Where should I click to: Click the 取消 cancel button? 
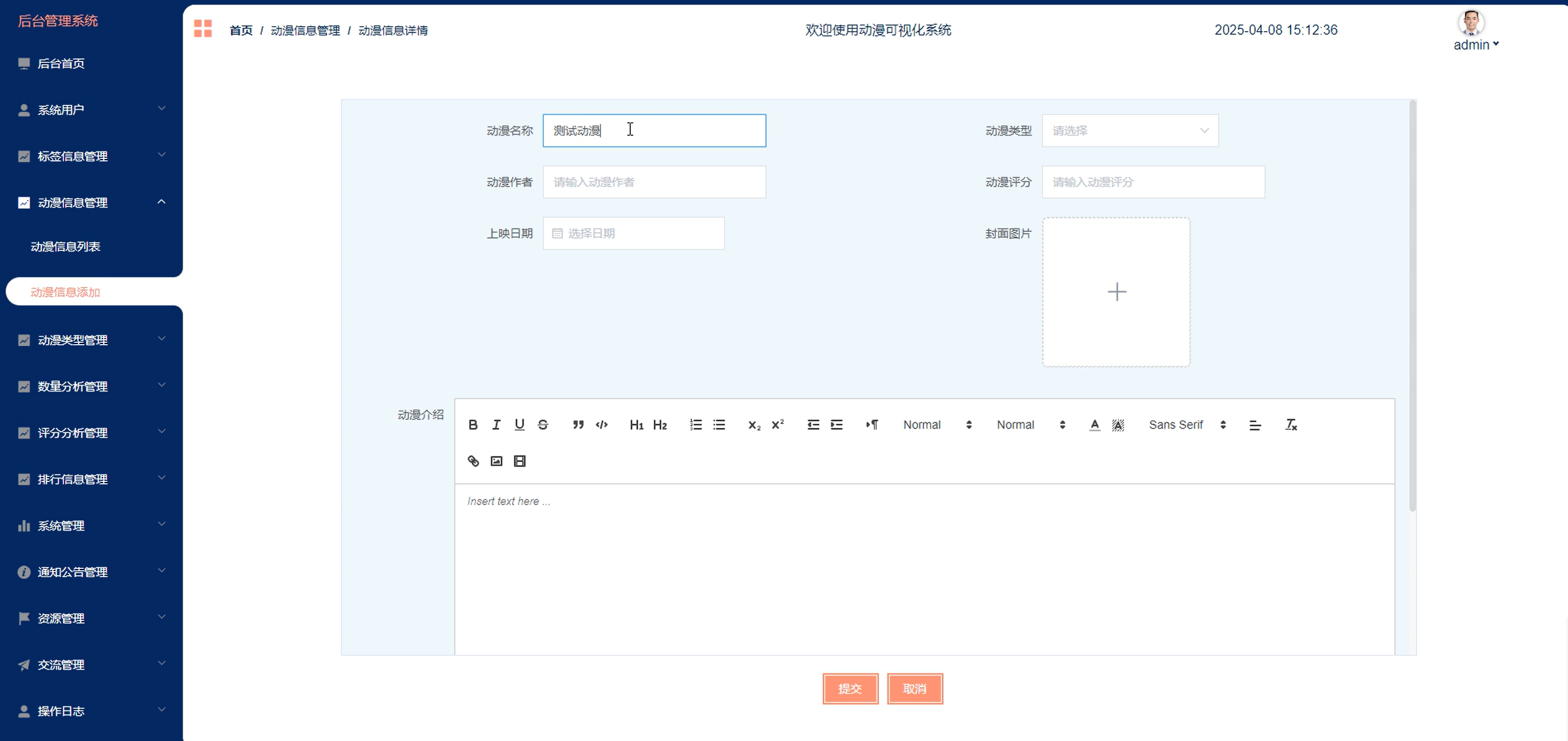(x=914, y=688)
